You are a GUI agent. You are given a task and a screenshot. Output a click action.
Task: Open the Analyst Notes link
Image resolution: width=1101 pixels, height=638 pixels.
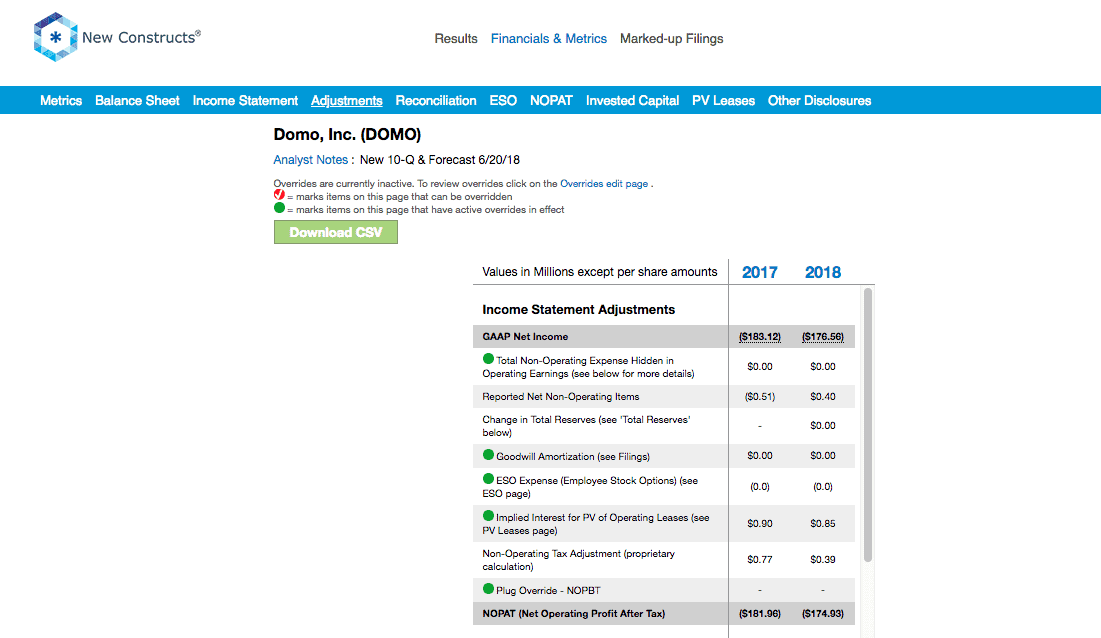point(310,159)
